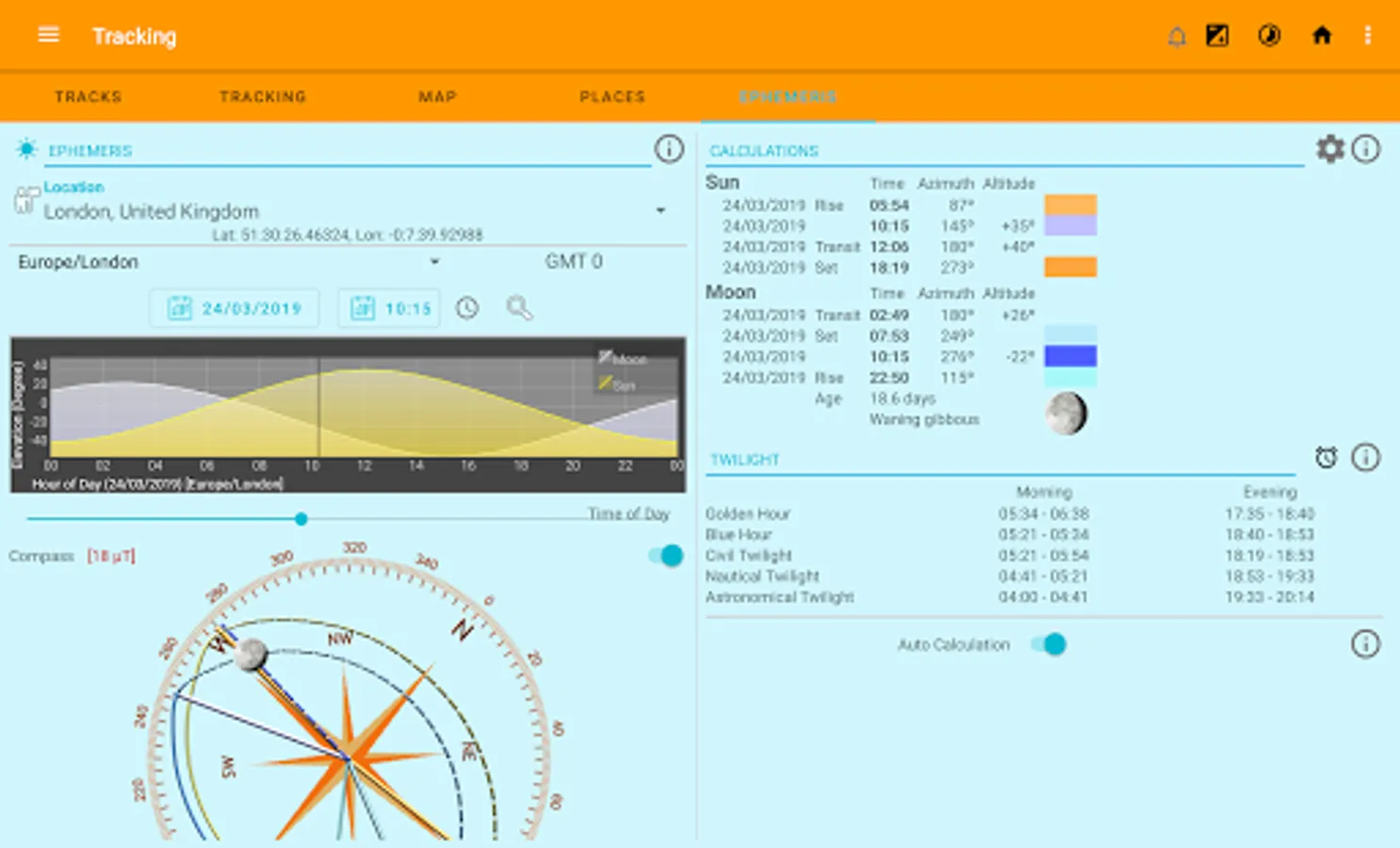Click the Blue Hour row label

click(739, 534)
